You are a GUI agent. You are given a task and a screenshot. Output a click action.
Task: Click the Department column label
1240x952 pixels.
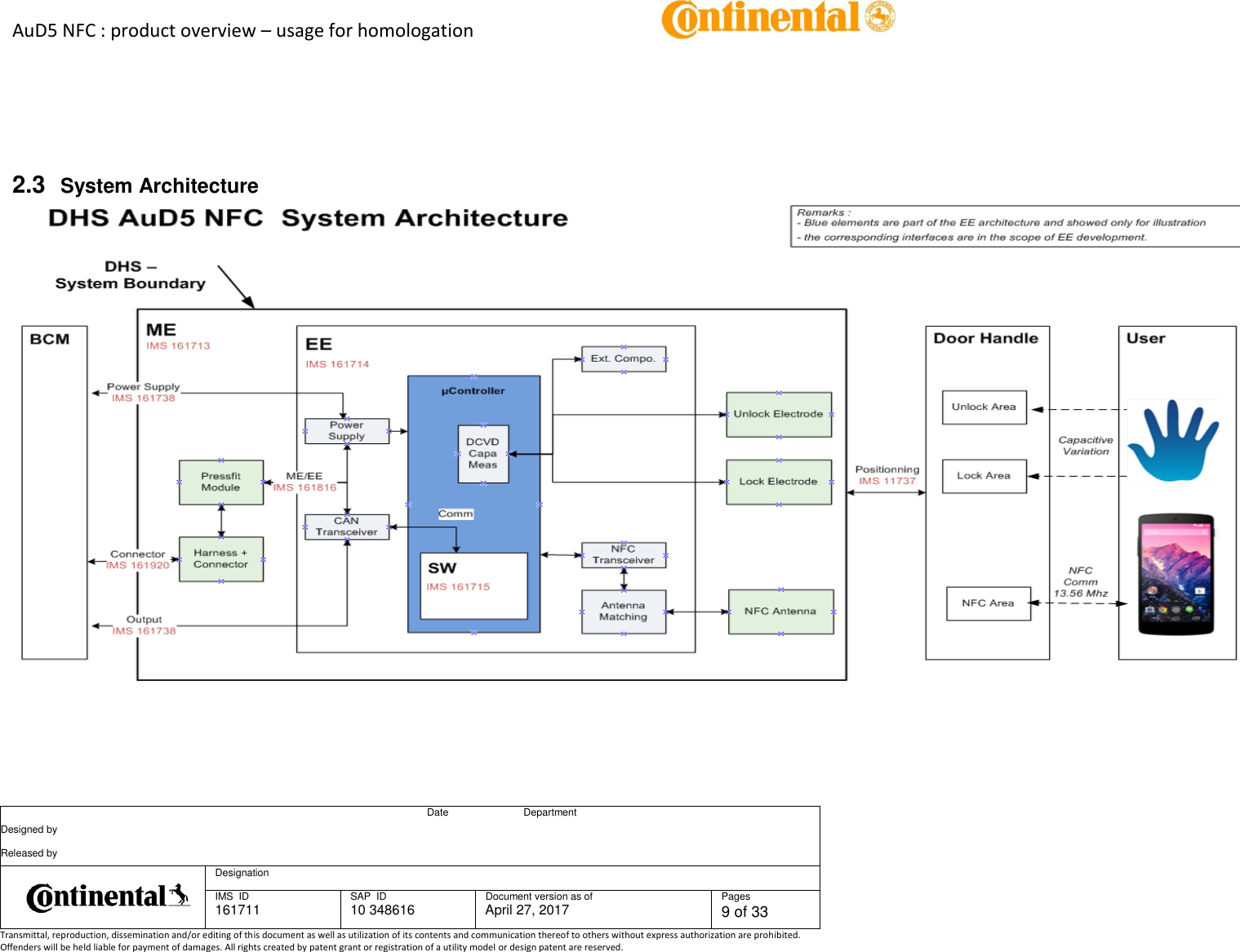(x=550, y=812)
